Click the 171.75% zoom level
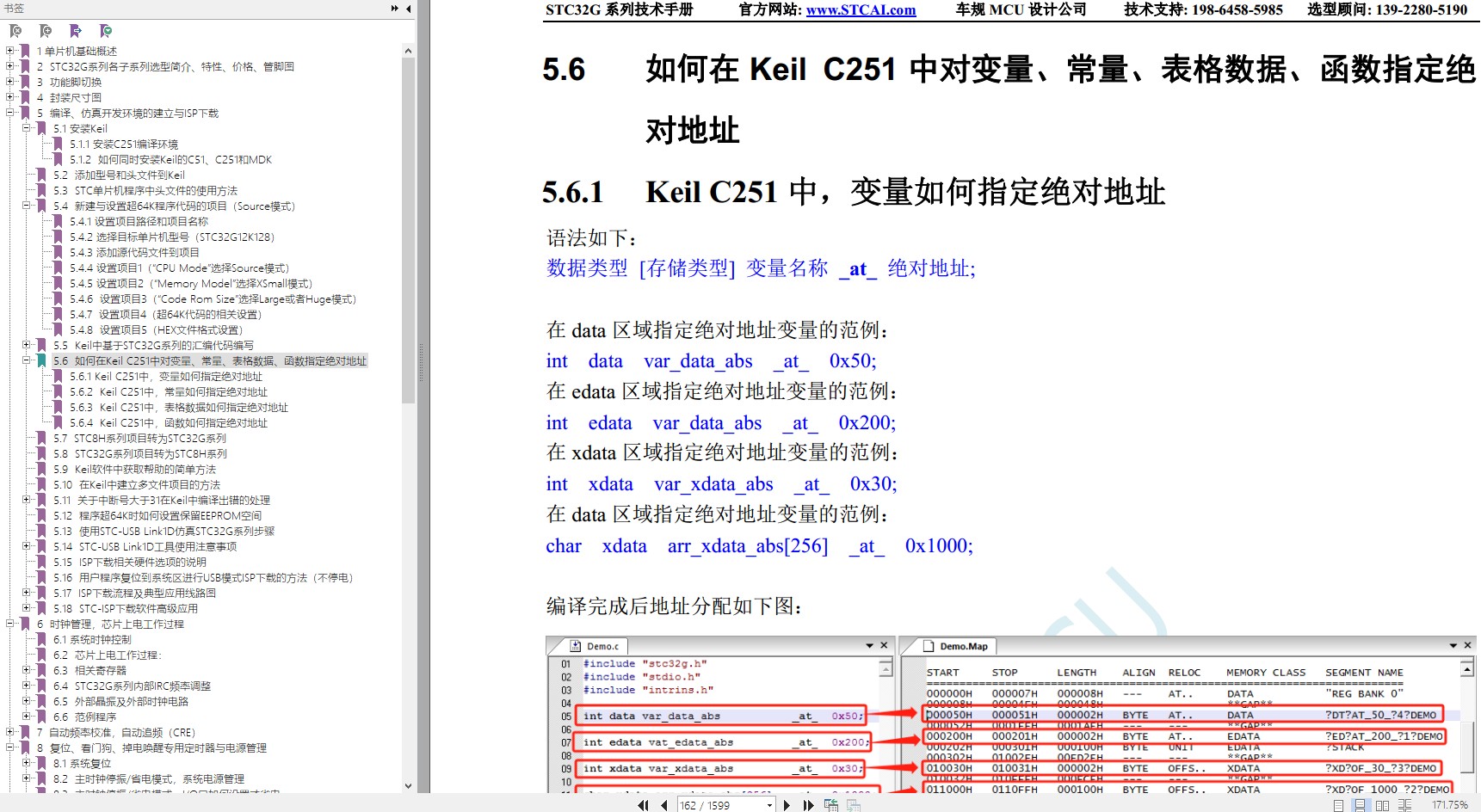 1450,805
